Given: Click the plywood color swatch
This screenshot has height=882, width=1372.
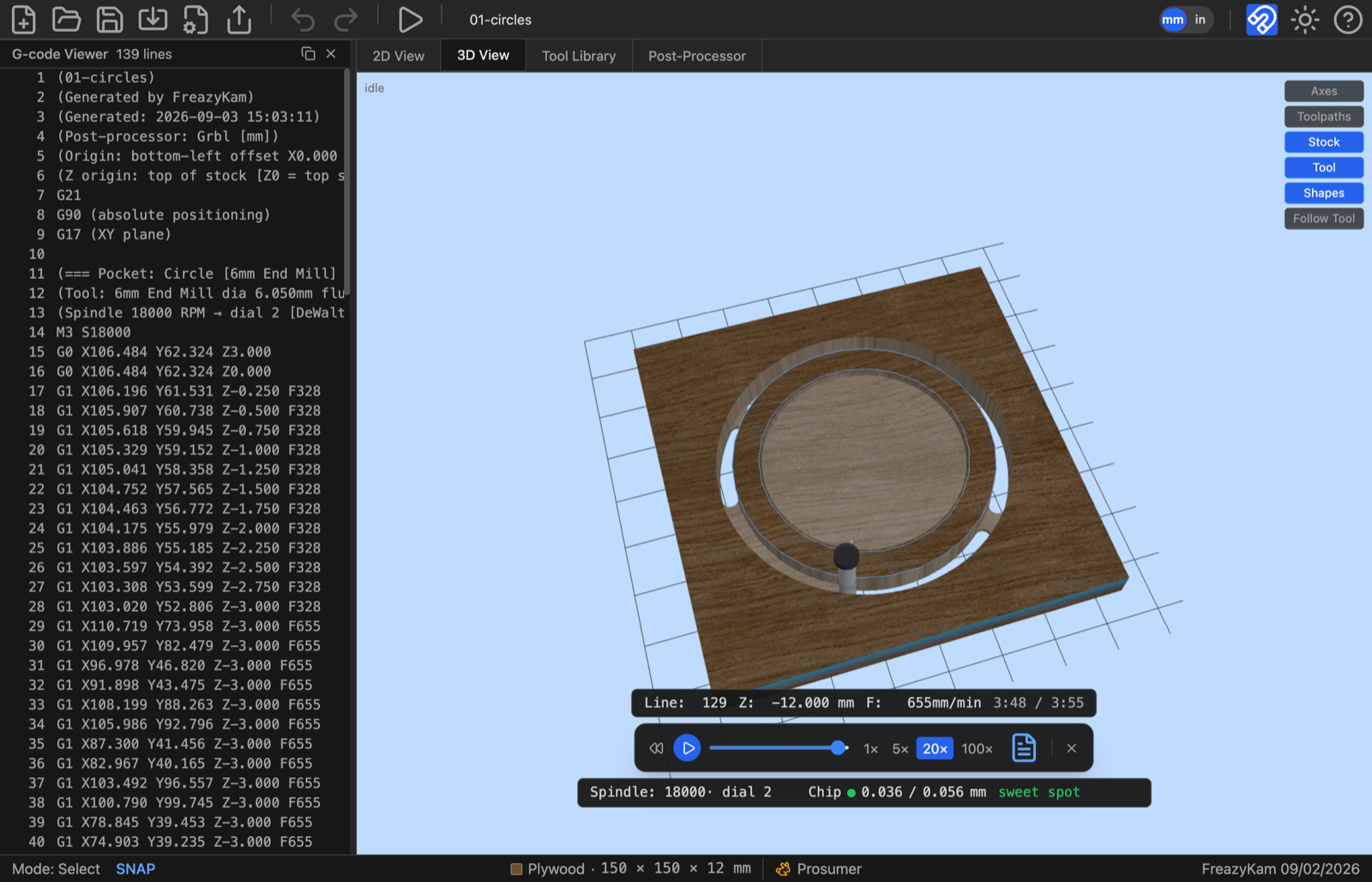Looking at the screenshot, I should pyautogui.click(x=516, y=868).
